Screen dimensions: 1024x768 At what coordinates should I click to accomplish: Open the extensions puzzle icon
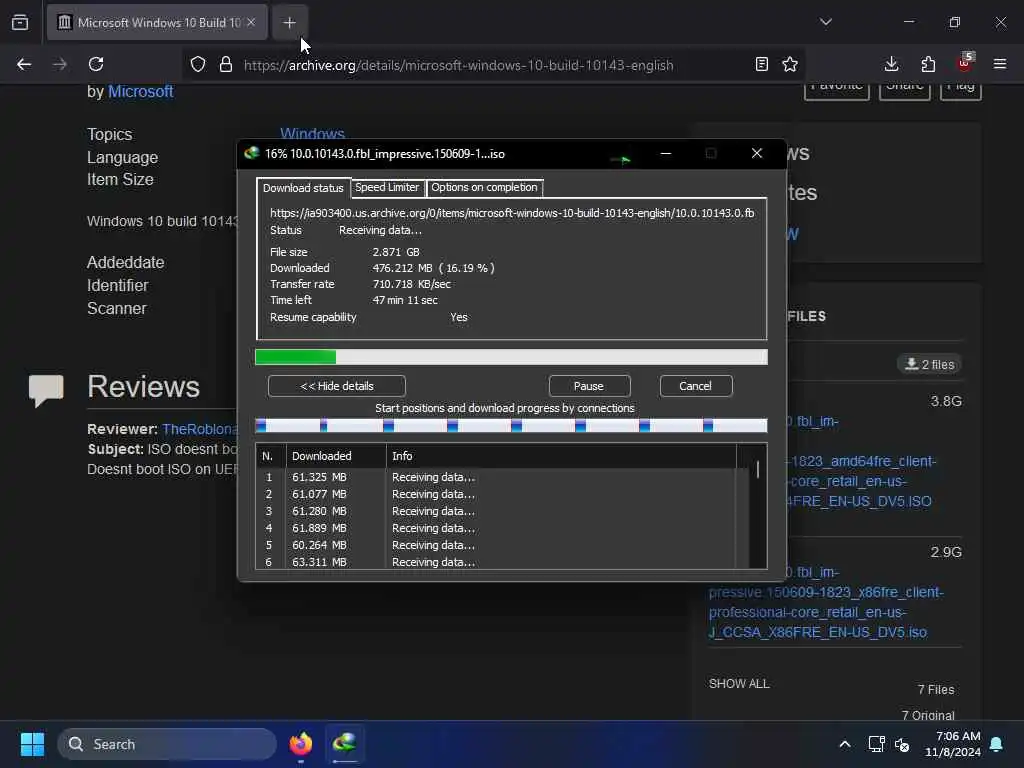click(928, 64)
